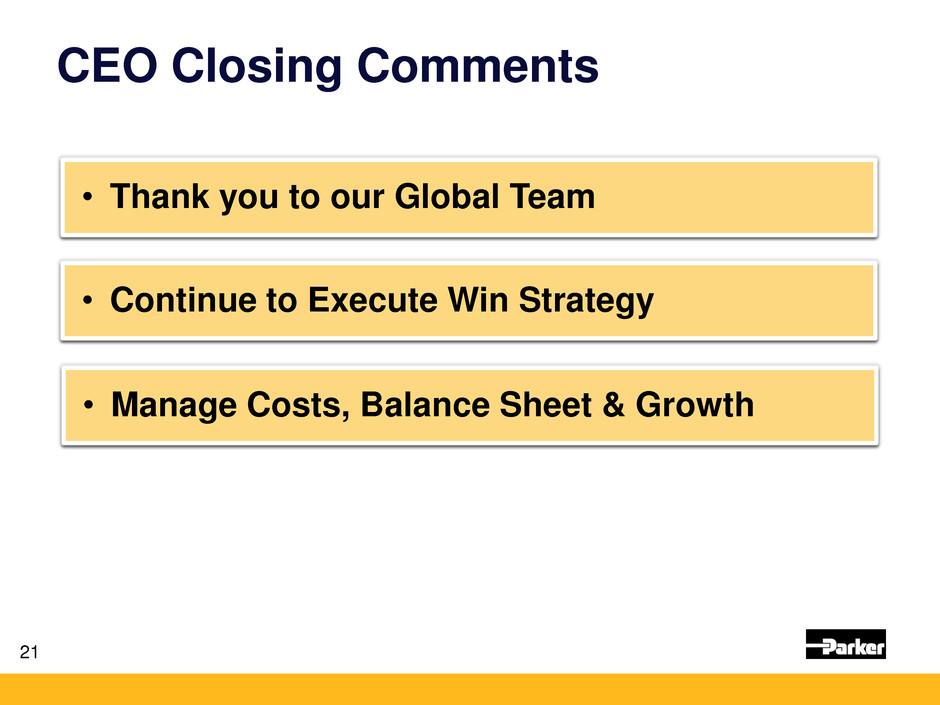Click the word "Costs" in the third bullet
940x705 pixels.
[x=292, y=405]
